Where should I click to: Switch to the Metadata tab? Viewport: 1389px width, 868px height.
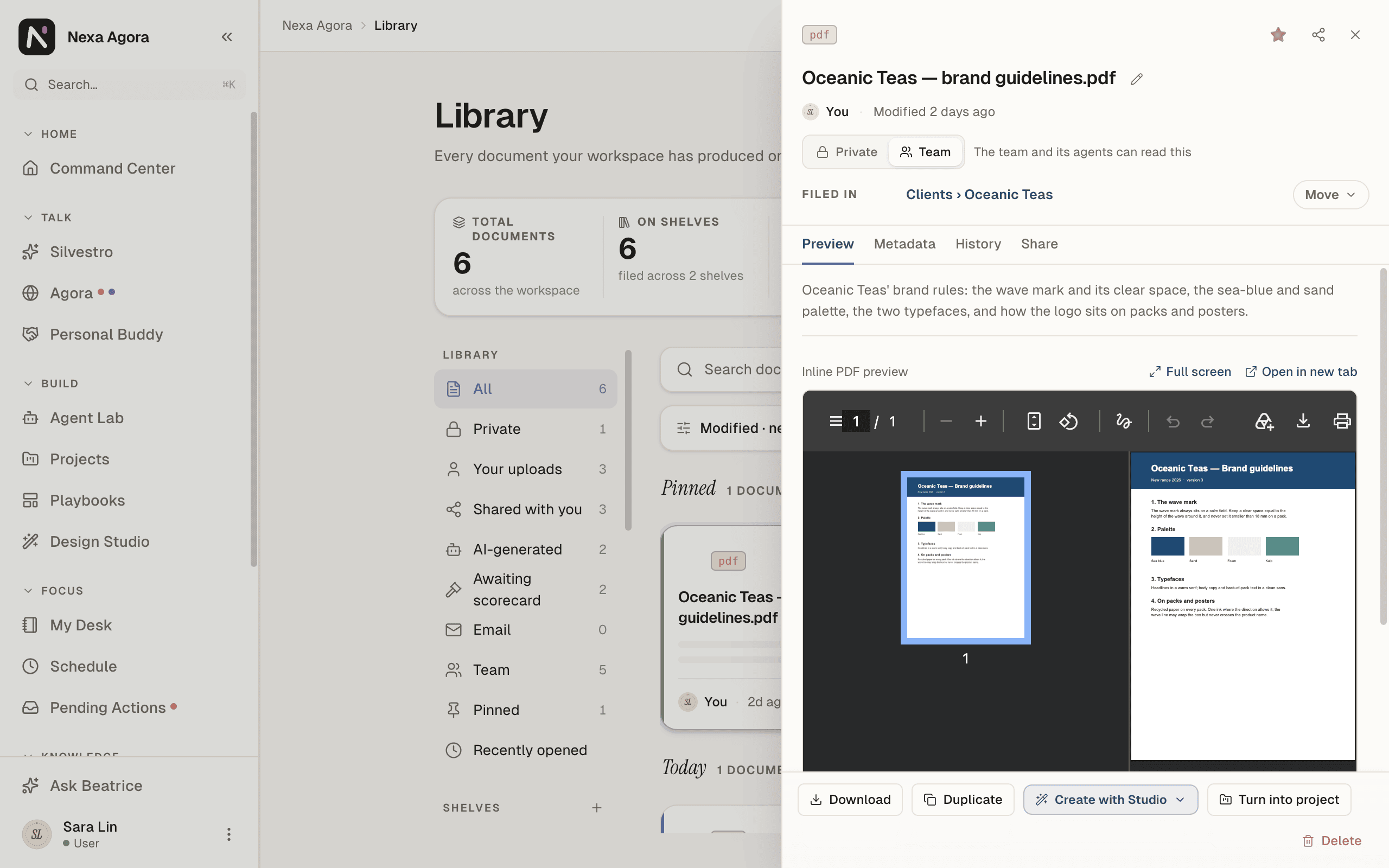(904, 244)
